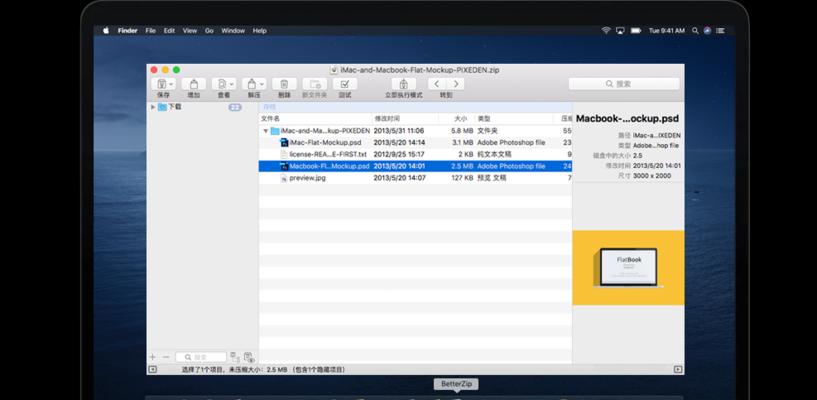Click the minus button under the sidebar
This screenshot has width=817, height=400.
[x=166, y=357]
